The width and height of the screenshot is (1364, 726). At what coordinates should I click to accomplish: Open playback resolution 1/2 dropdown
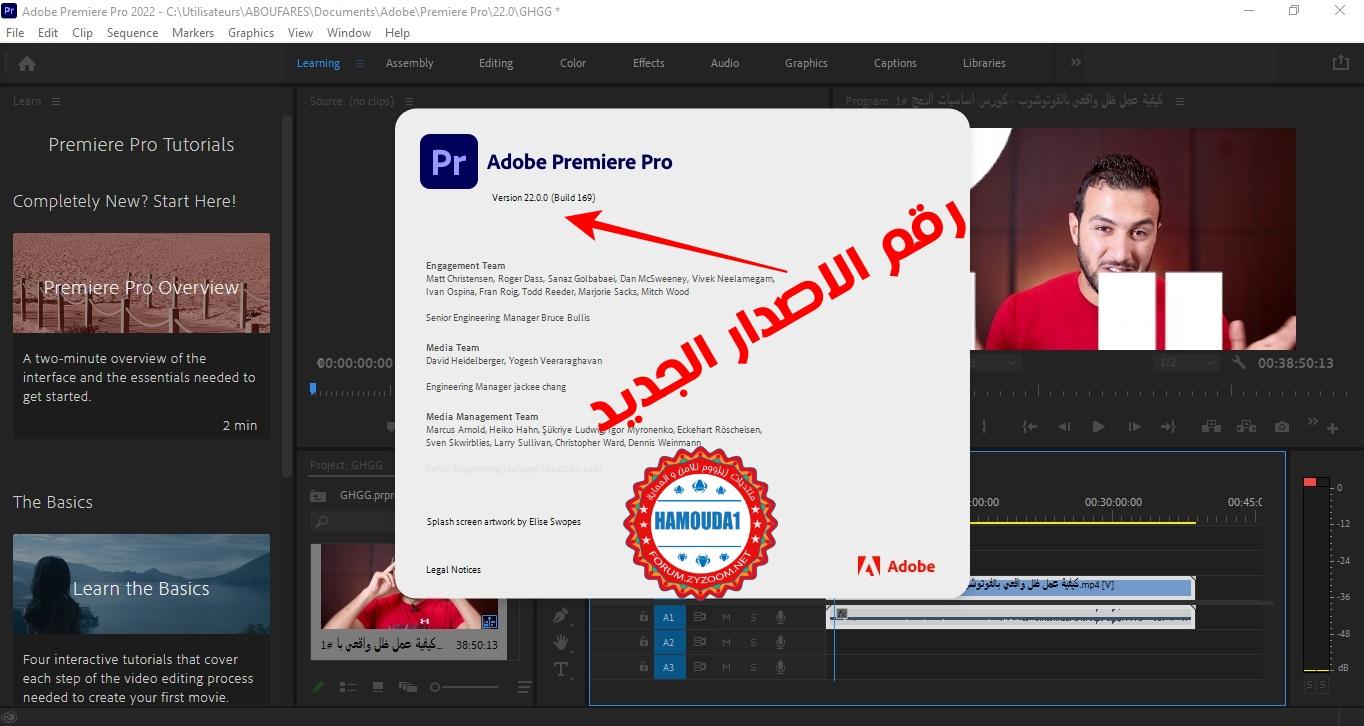click(x=1187, y=363)
